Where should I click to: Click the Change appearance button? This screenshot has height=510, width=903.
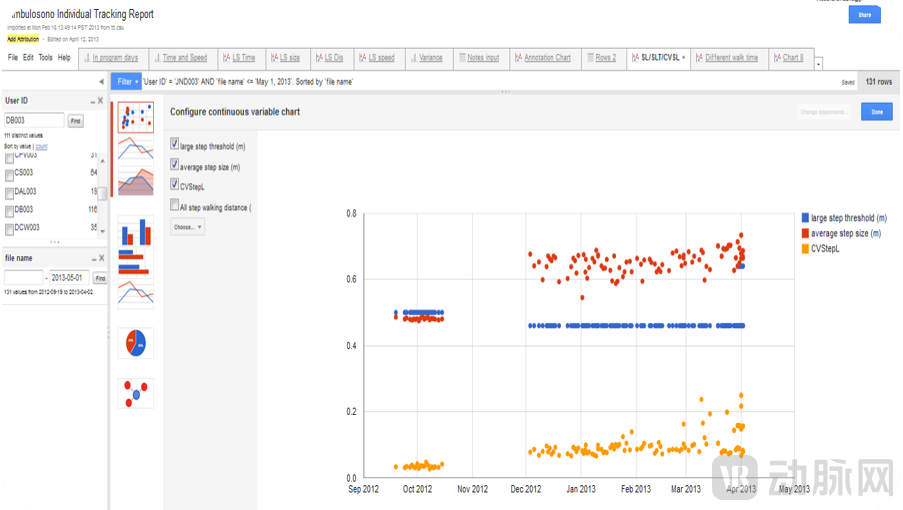pos(822,112)
